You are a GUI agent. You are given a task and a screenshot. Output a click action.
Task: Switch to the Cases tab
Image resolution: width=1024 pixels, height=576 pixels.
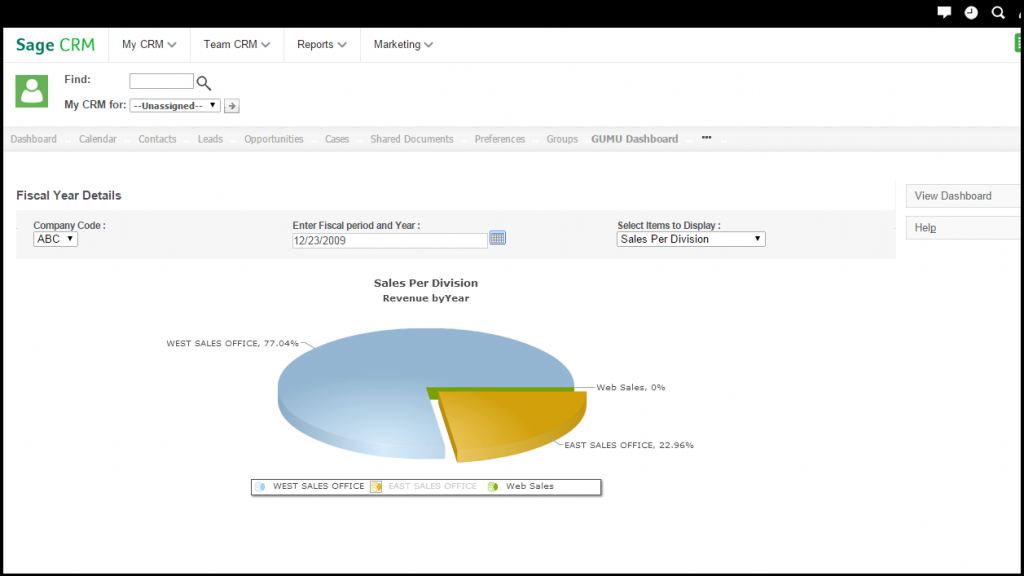click(x=337, y=139)
